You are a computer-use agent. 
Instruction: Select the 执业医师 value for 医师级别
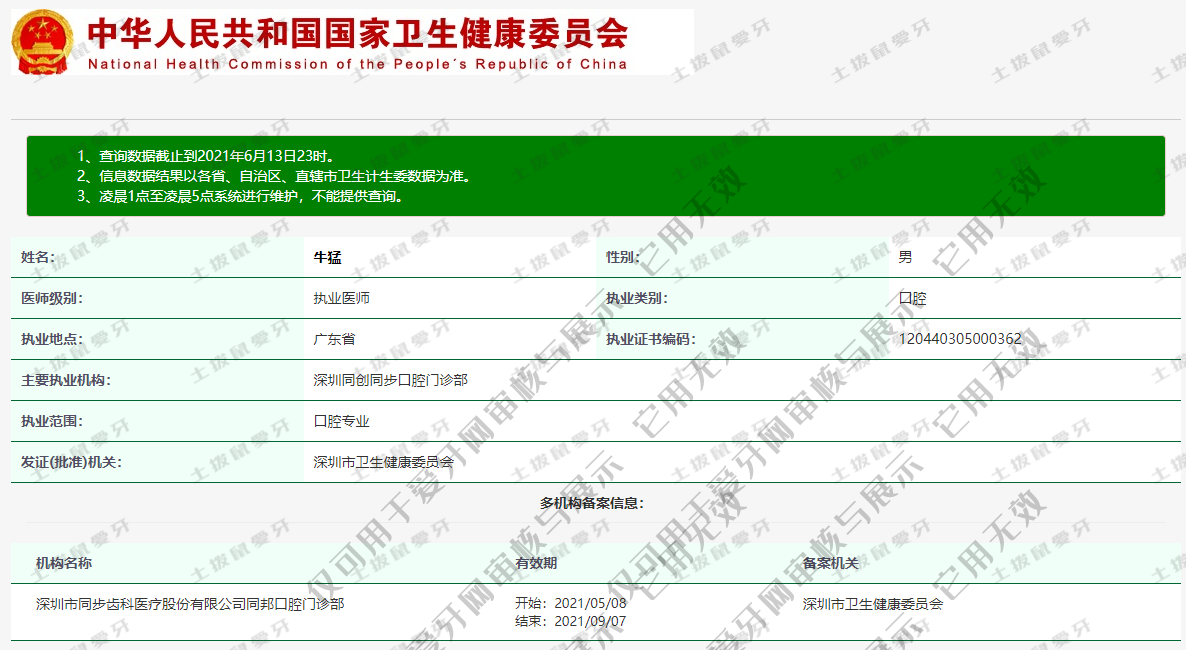coord(341,298)
